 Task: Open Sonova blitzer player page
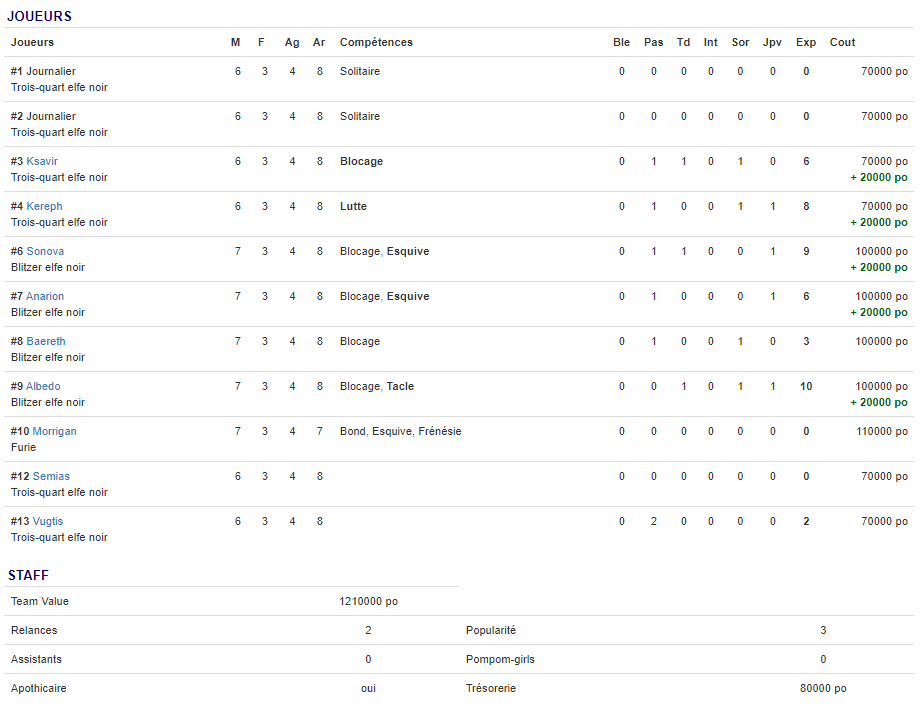45,251
